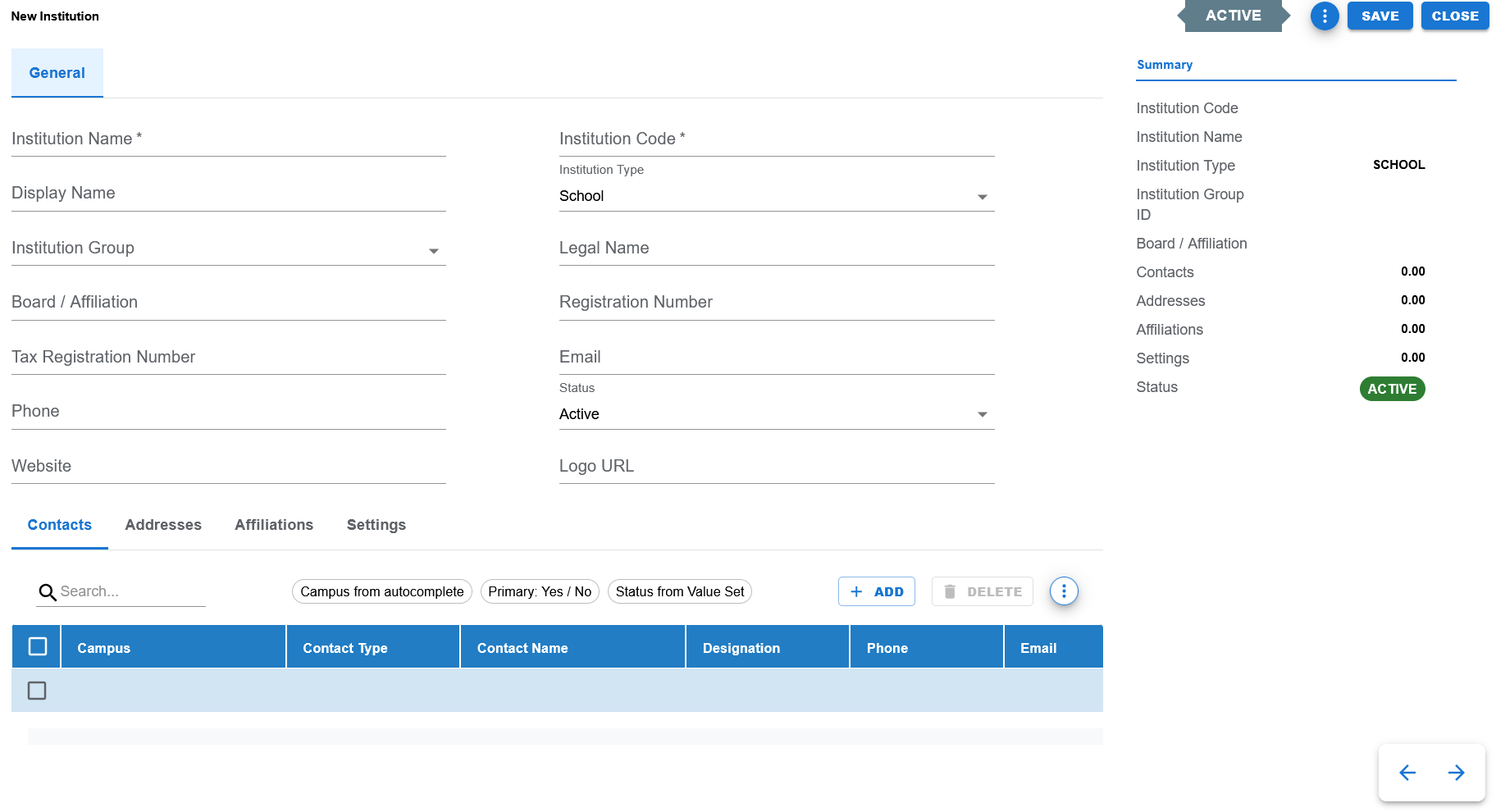Click the Affiliations 0.00 value in Summary
This screenshot has height=812, width=1496.
pos(1412,329)
